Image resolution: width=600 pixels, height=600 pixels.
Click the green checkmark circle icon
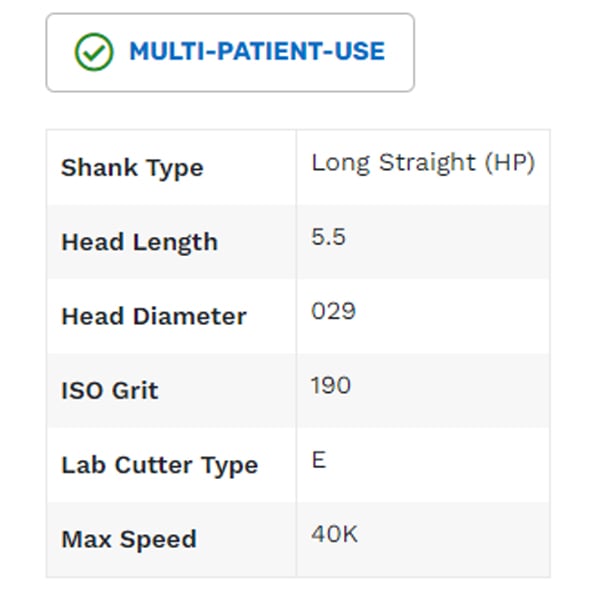[94, 52]
